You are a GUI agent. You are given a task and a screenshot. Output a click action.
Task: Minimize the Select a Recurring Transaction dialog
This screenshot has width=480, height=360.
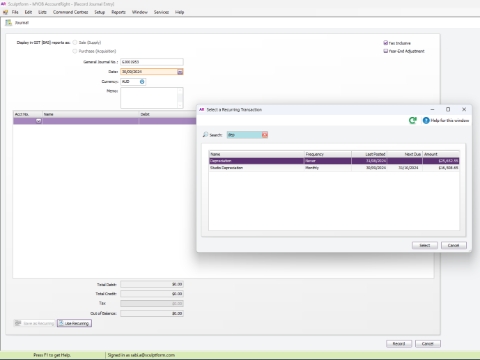432,109
